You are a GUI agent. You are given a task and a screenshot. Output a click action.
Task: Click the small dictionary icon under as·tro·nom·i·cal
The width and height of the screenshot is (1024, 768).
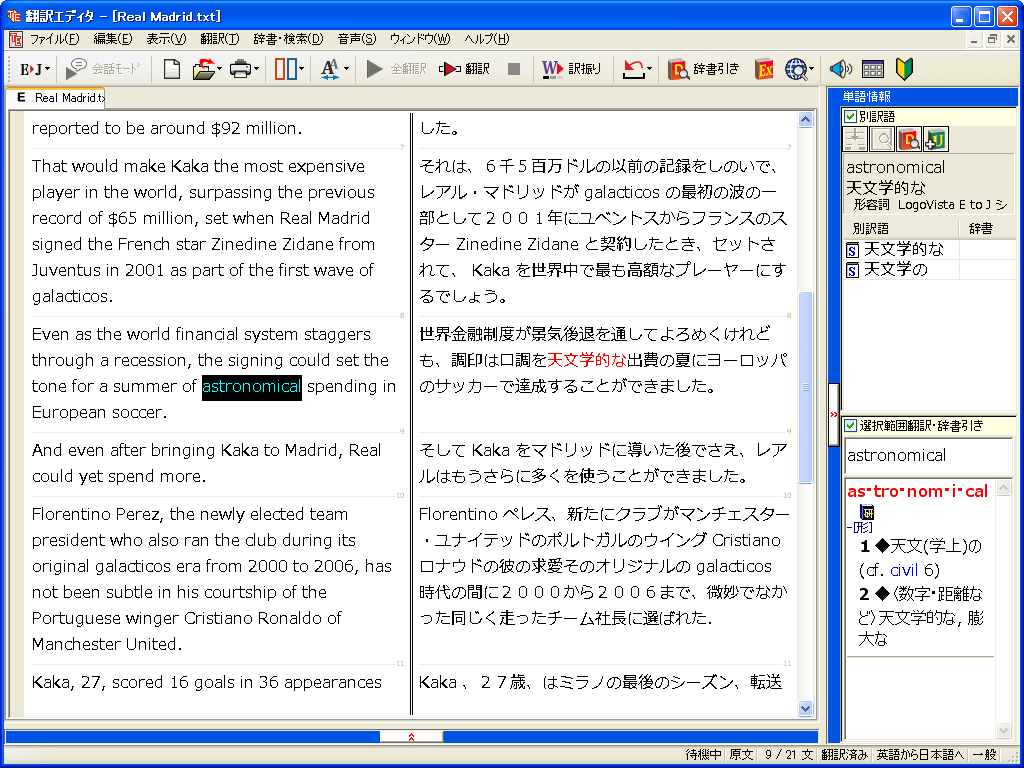pyautogui.click(x=867, y=512)
